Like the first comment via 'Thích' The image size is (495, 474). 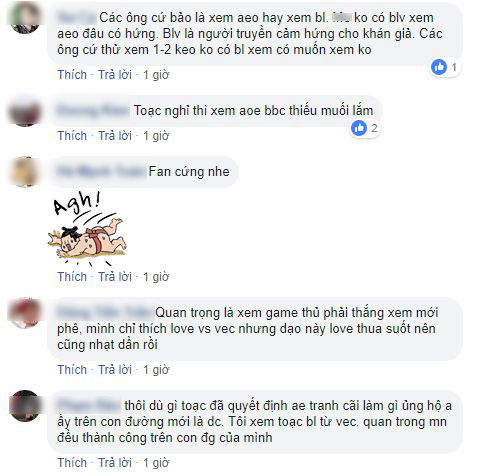point(72,75)
